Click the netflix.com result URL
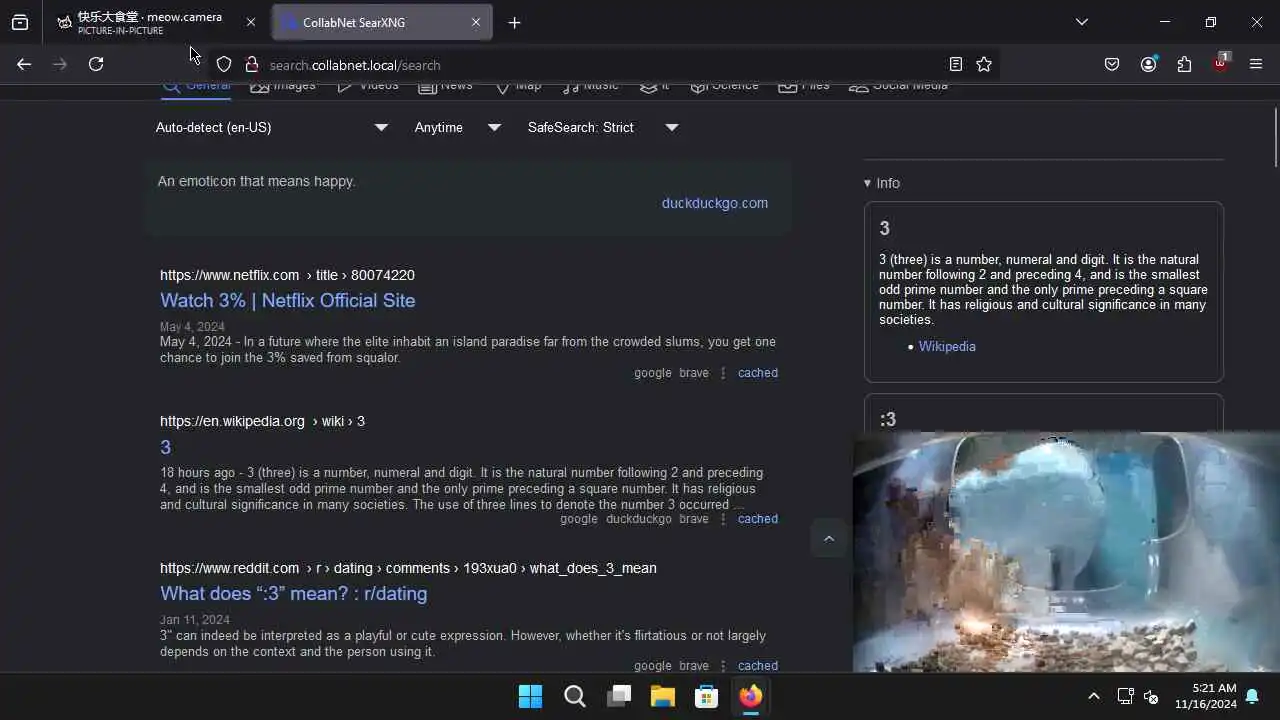This screenshot has height=720, width=1280. pos(287,275)
